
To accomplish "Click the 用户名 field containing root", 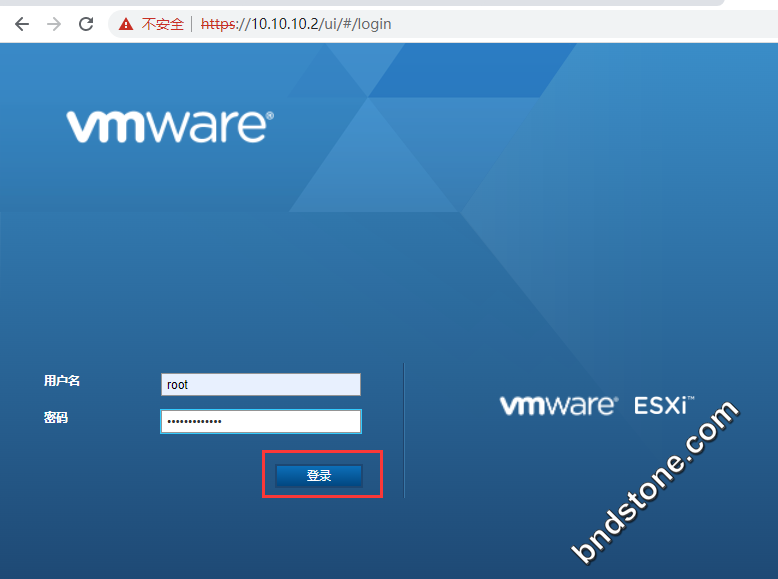I will (261, 385).
